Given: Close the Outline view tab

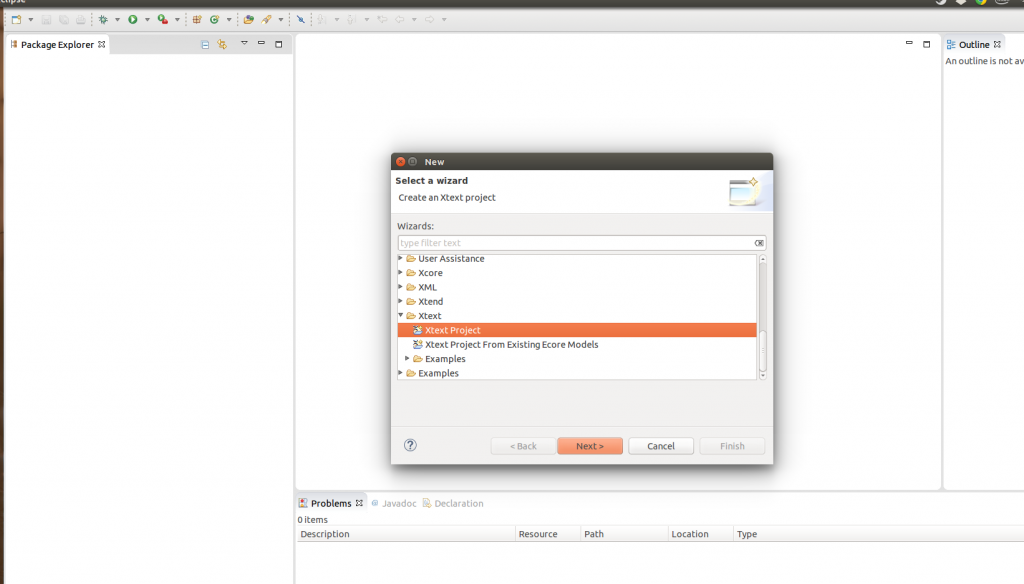Looking at the screenshot, I should point(997,44).
